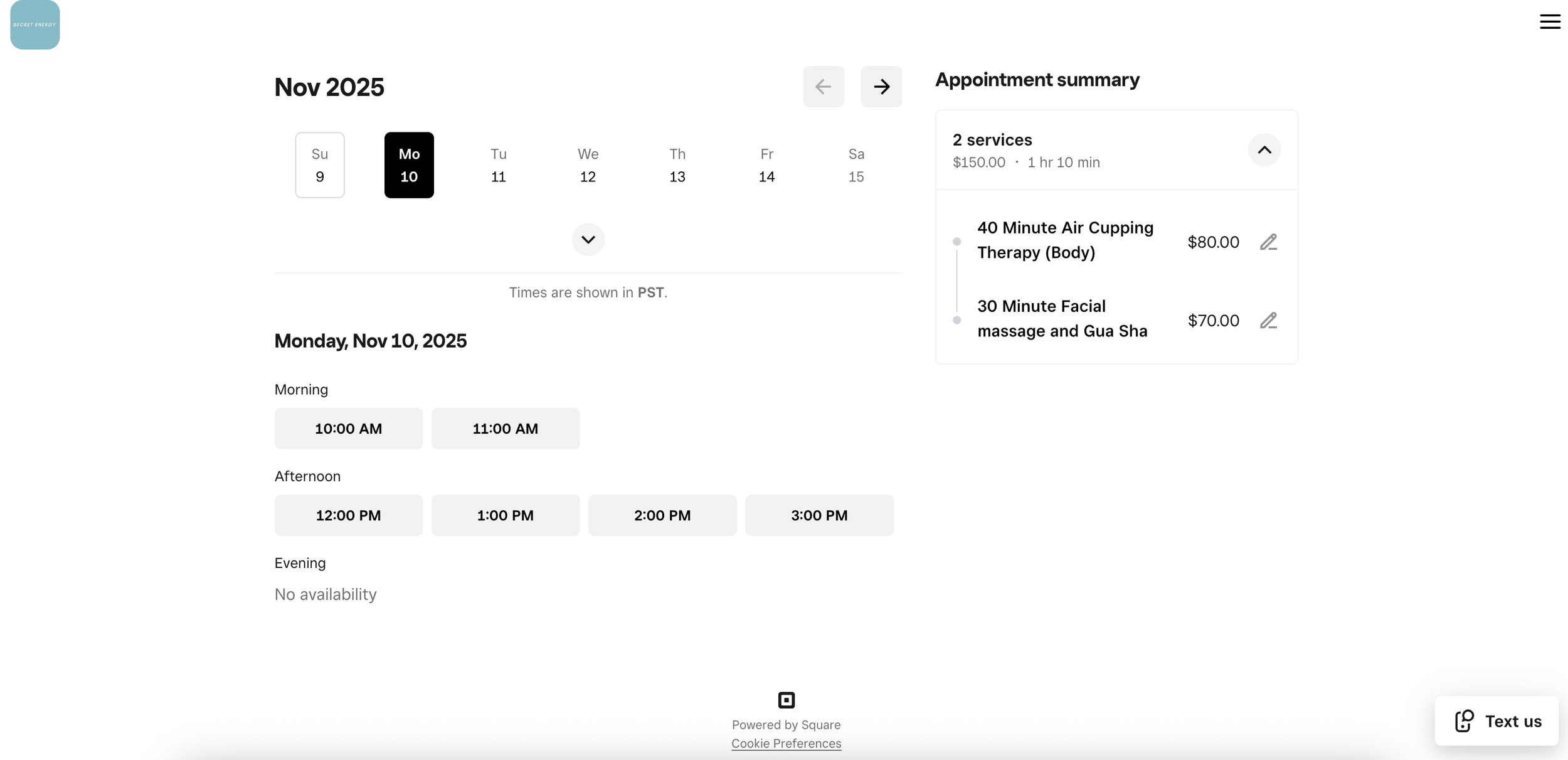
Task: Open the hamburger menu
Action: 1549,22
